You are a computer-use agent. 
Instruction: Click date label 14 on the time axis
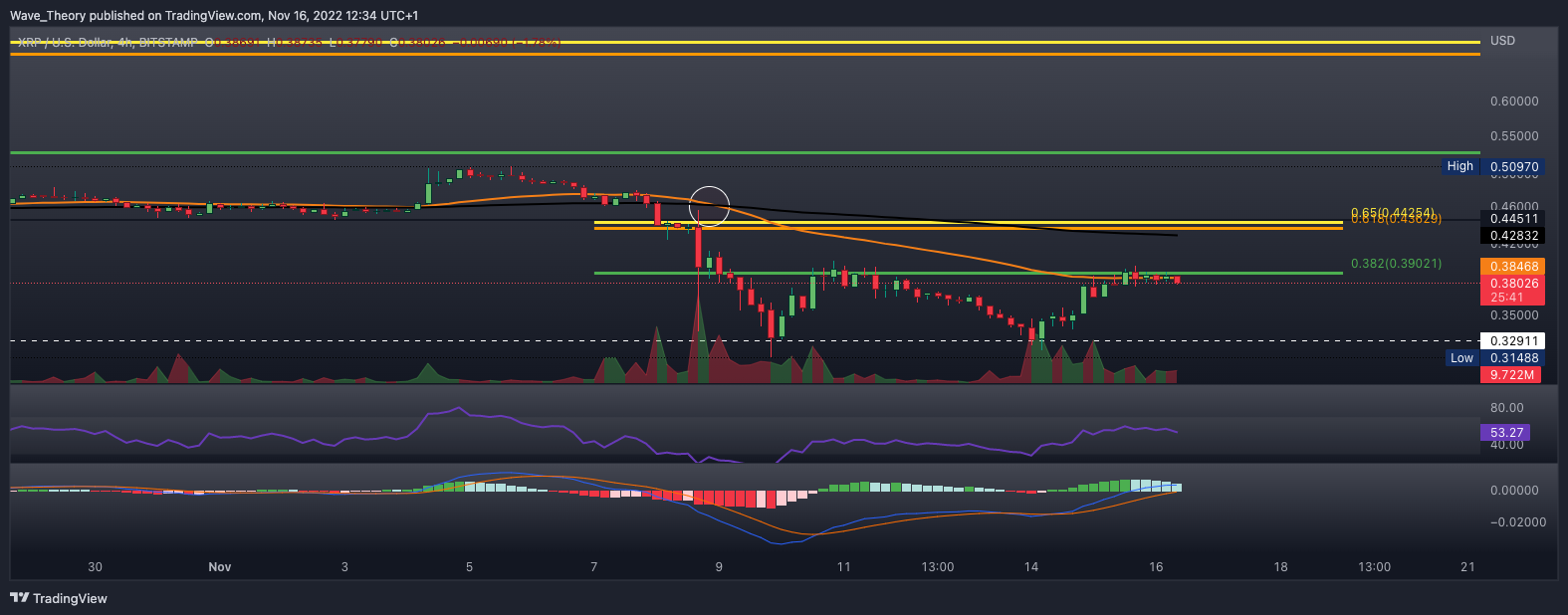pyautogui.click(x=1030, y=567)
